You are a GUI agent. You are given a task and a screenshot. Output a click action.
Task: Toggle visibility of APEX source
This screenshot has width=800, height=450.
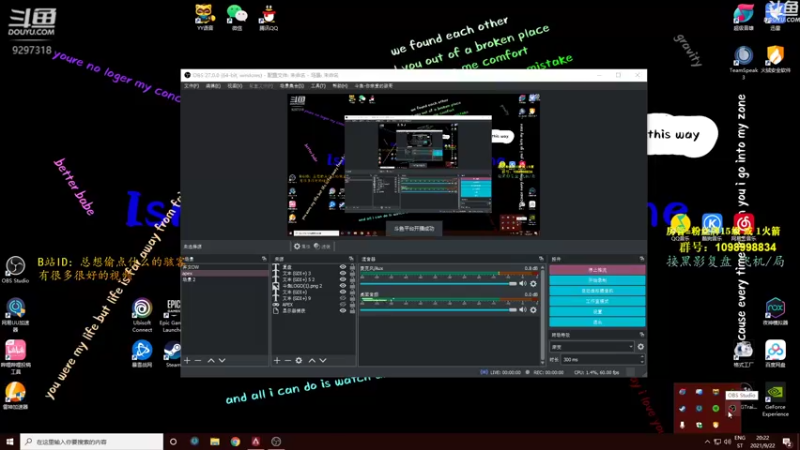(343, 305)
